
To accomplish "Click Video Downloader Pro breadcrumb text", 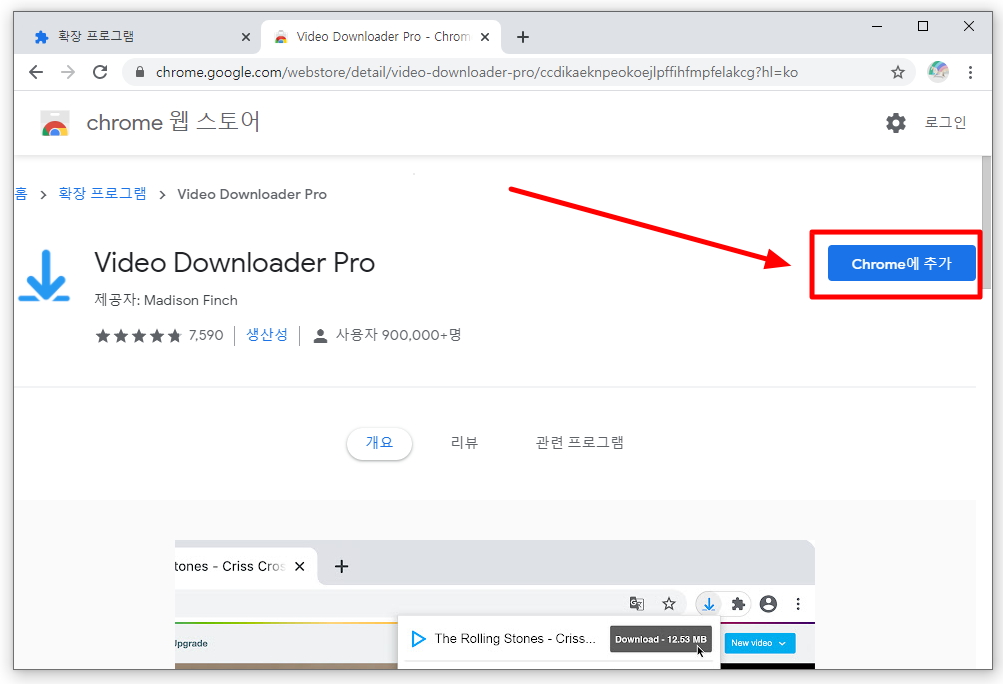I will point(252,194).
